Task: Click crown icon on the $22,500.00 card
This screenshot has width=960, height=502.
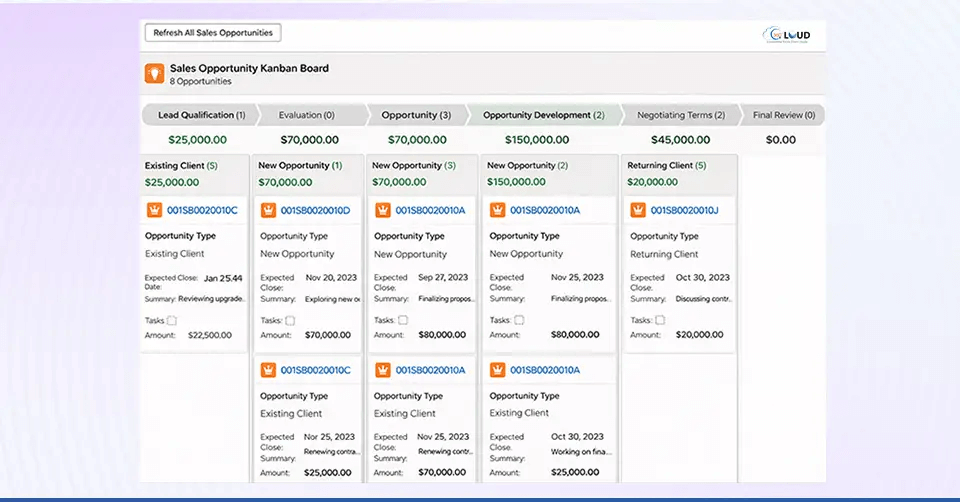Action: pyautogui.click(x=154, y=210)
